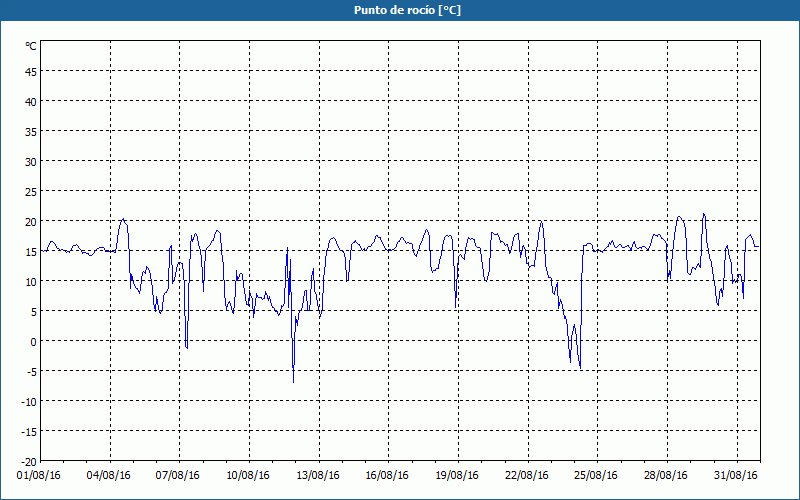This screenshot has width=800, height=500.
Task: Click date label 25/08/16
Action: click(596, 476)
